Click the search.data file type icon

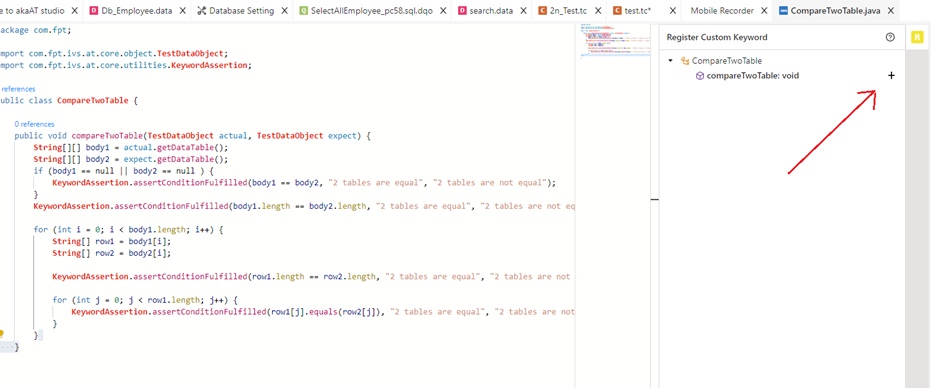pyautogui.click(x=463, y=11)
